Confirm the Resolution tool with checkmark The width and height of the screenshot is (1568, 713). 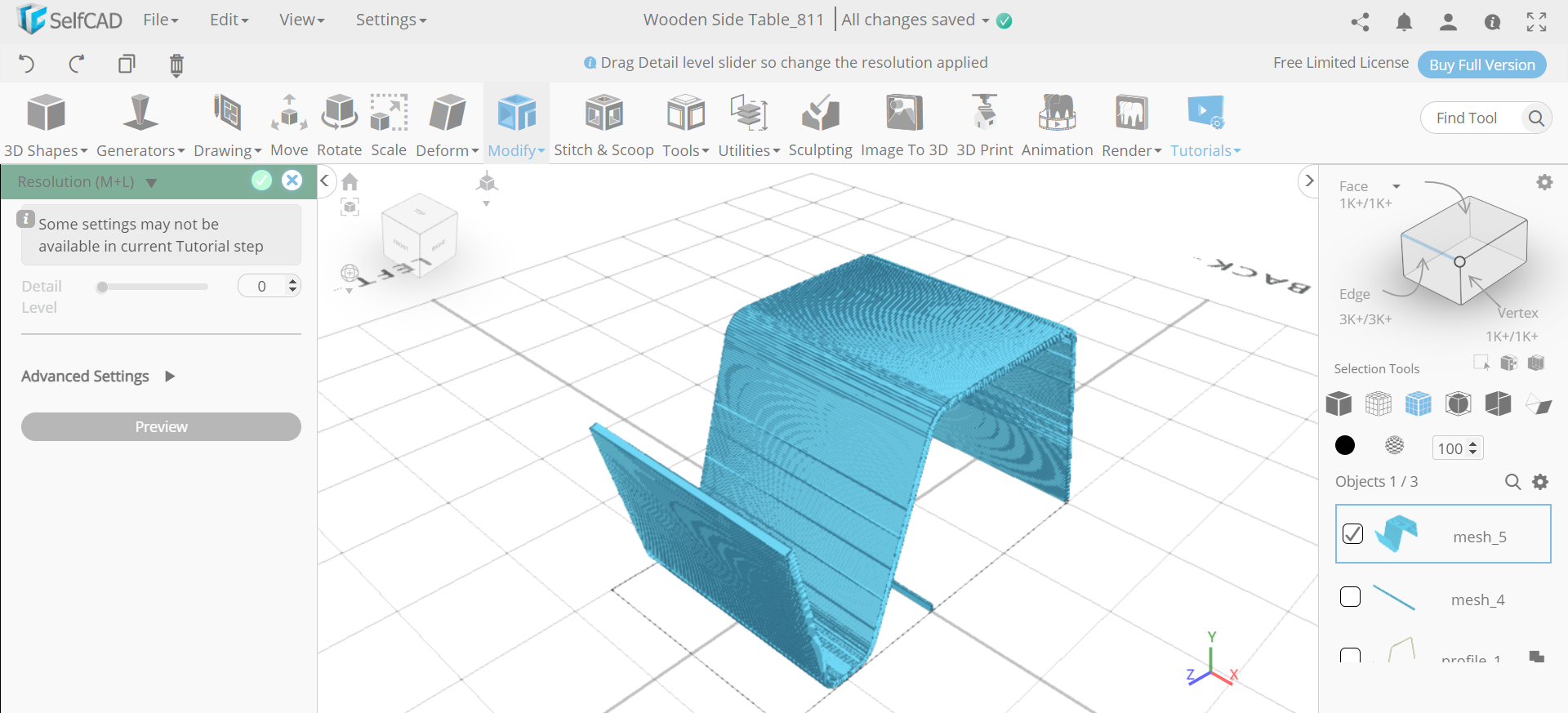coord(261,180)
